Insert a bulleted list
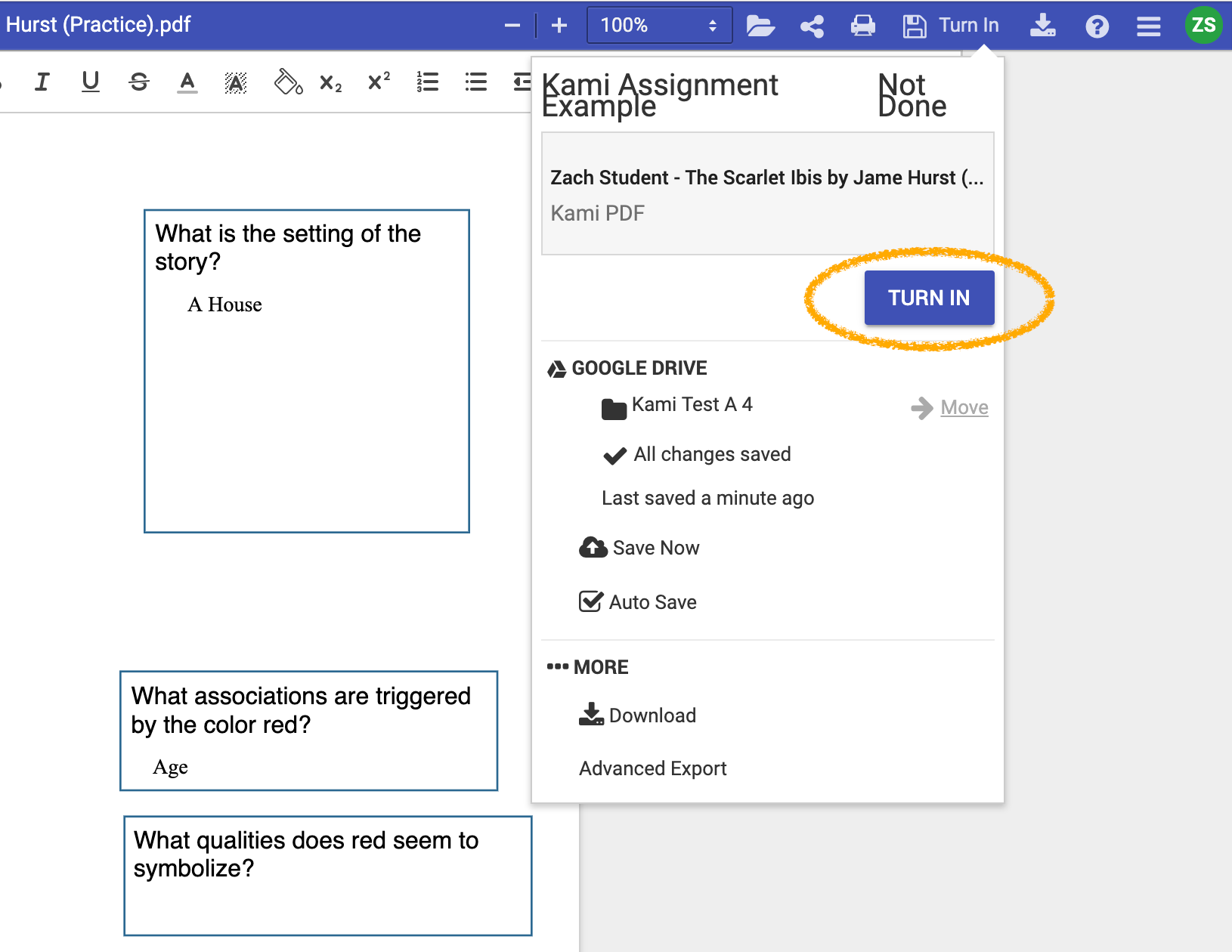The image size is (1232, 952). [x=476, y=82]
